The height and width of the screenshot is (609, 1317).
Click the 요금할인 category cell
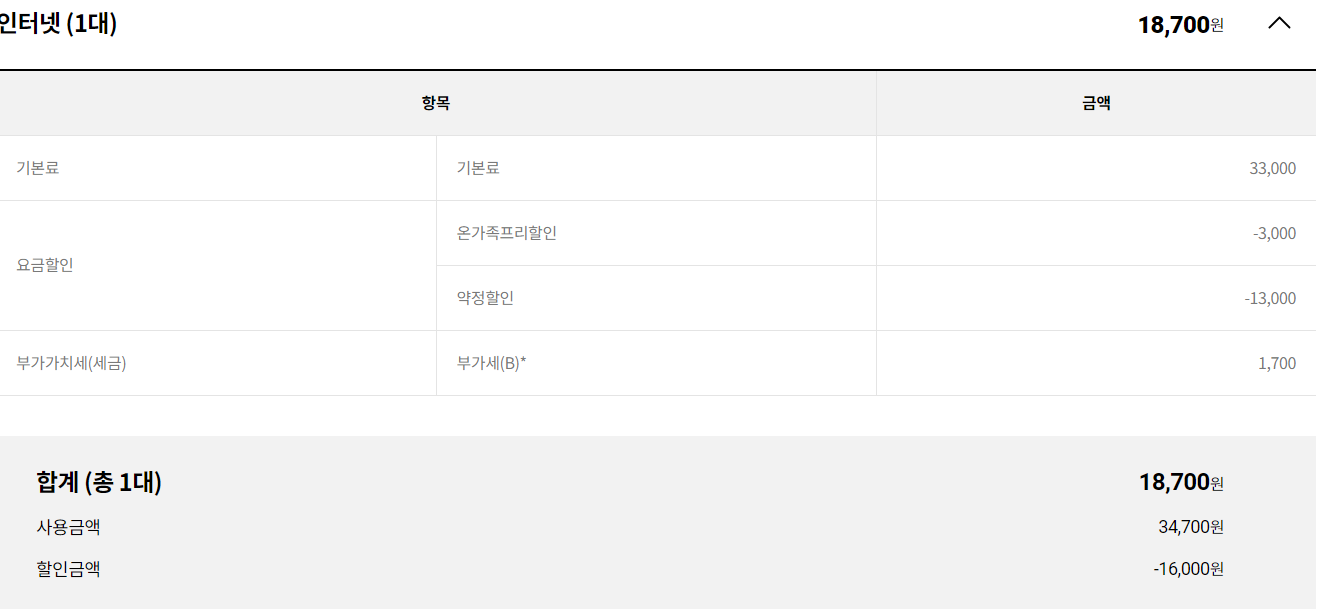click(x=45, y=265)
